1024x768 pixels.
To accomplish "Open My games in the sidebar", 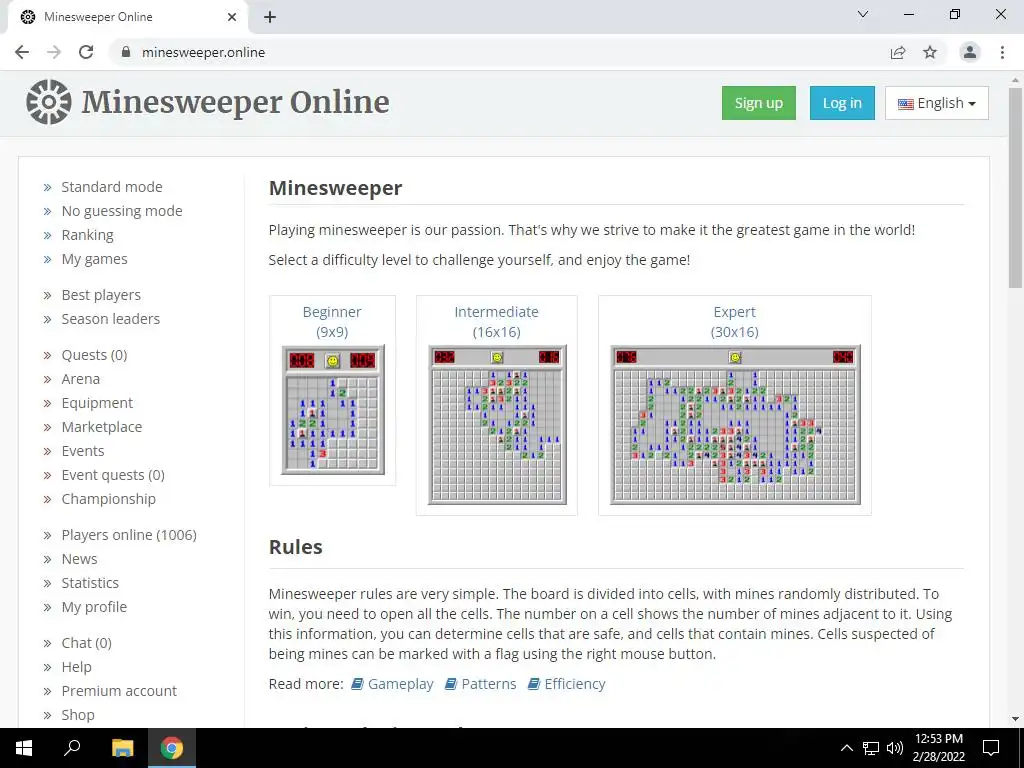I will click(x=95, y=259).
